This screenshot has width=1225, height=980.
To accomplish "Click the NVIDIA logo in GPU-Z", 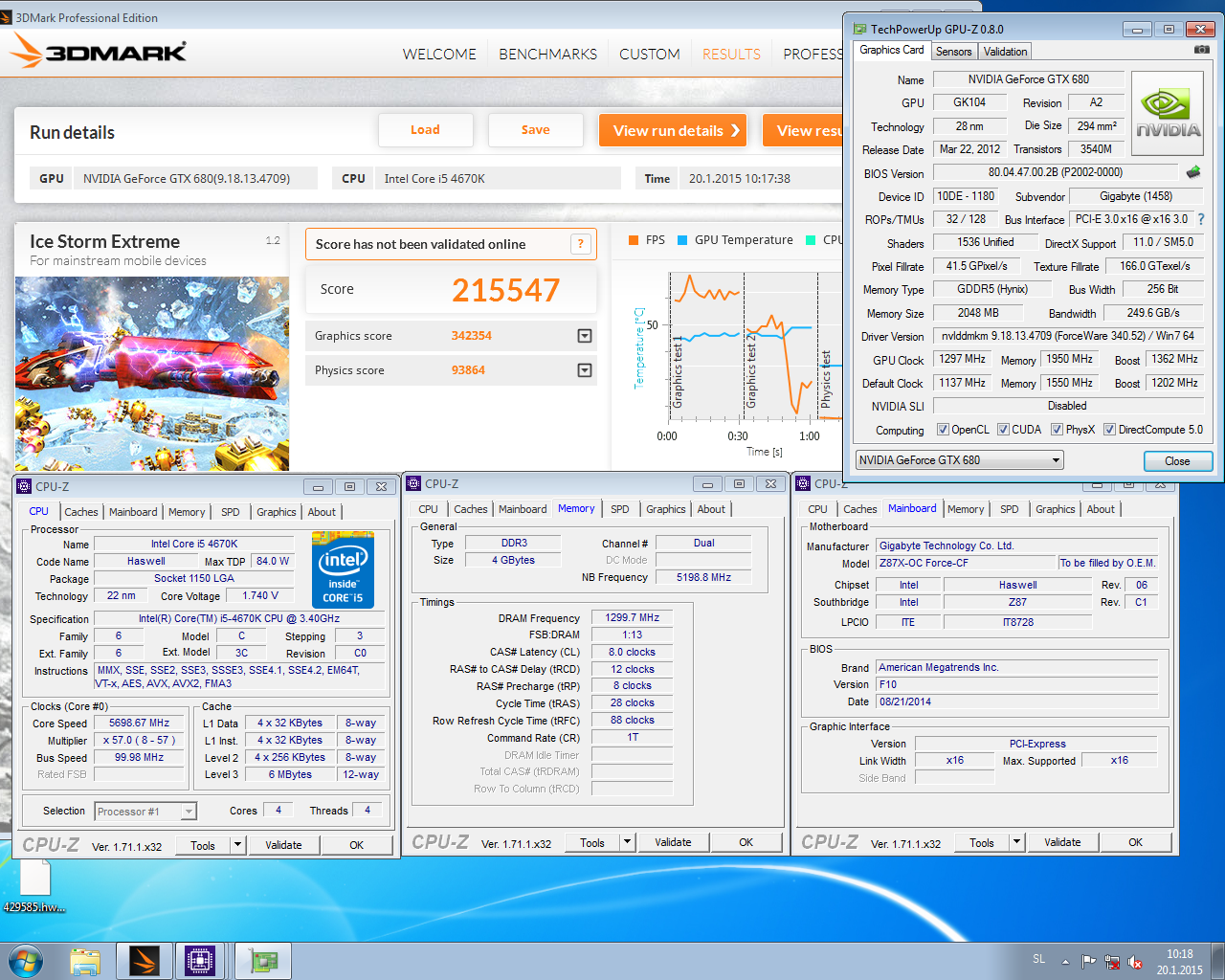I will click(x=1169, y=115).
